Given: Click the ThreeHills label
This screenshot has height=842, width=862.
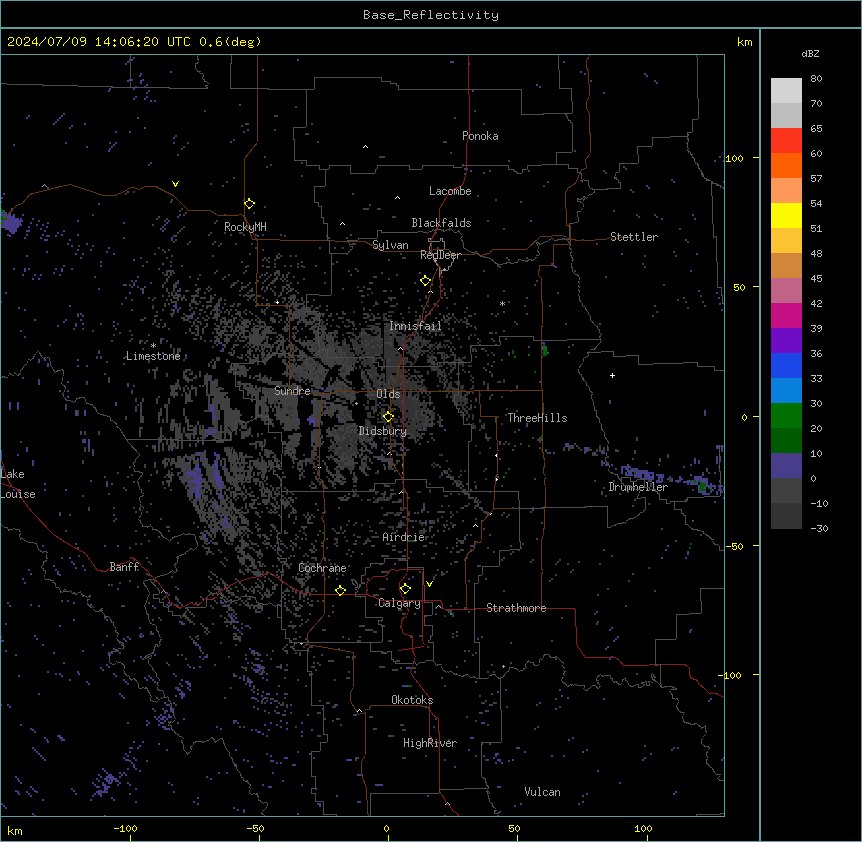Looking at the screenshot, I should 537,418.
